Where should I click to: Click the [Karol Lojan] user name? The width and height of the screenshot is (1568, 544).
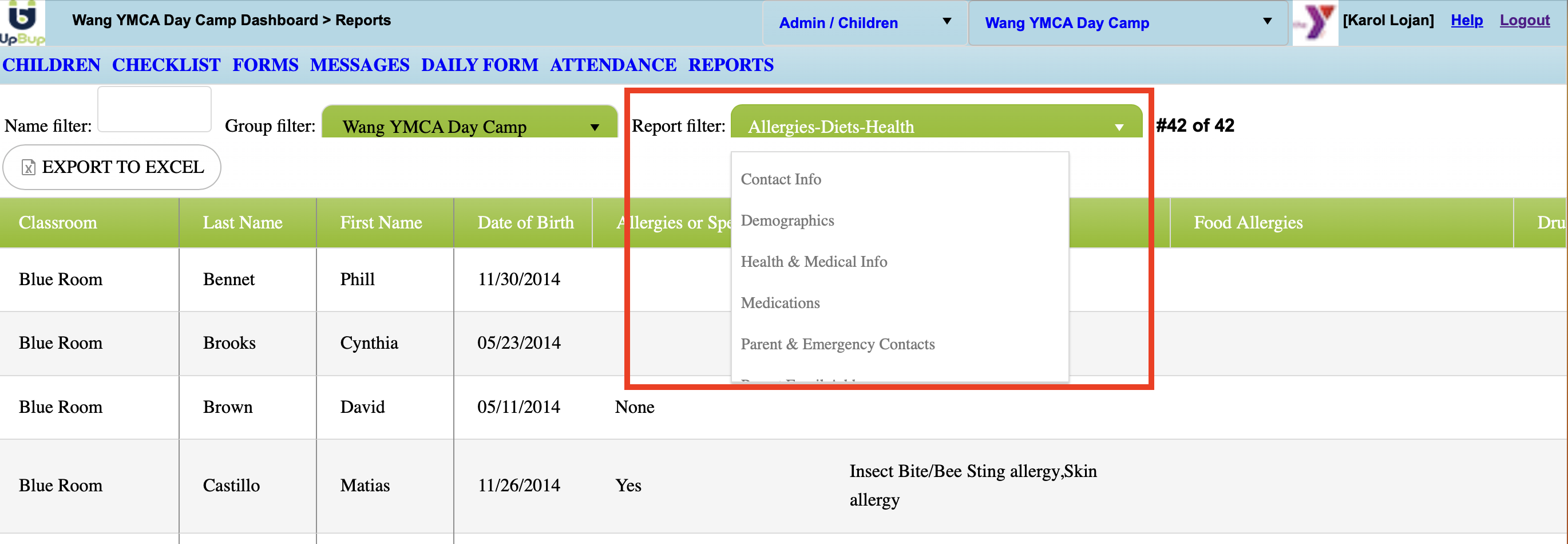pos(1388,20)
